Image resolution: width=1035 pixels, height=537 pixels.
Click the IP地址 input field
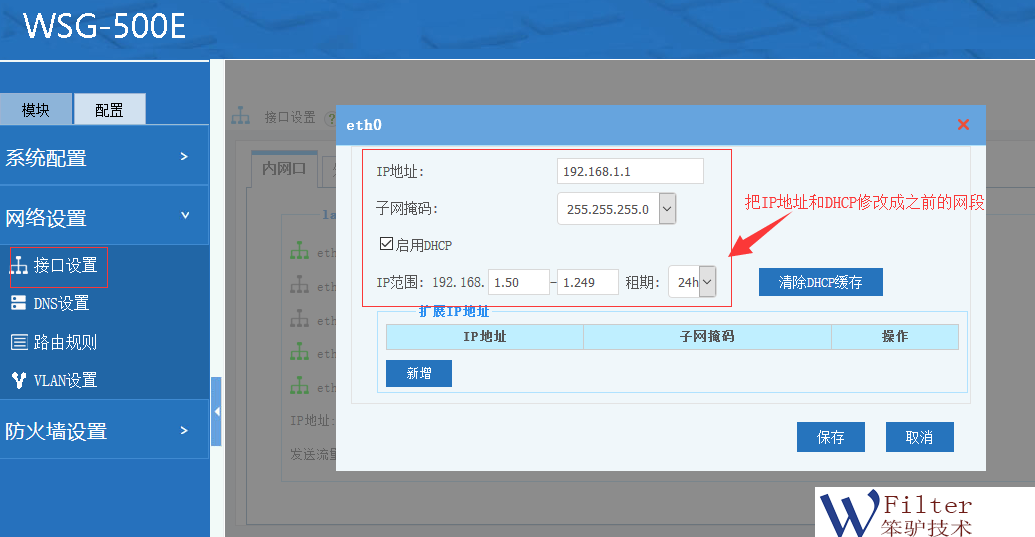(x=630, y=171)
